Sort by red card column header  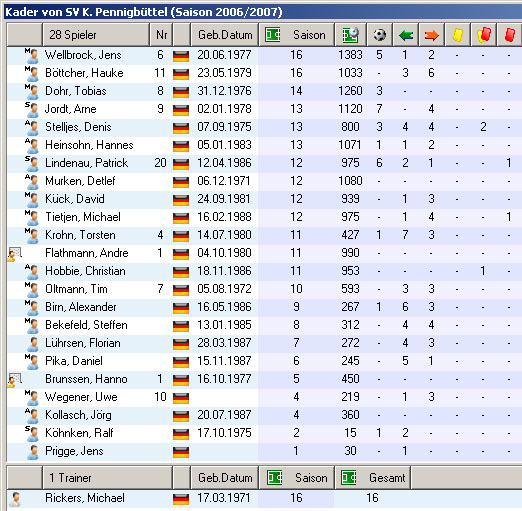coord(510,35)
